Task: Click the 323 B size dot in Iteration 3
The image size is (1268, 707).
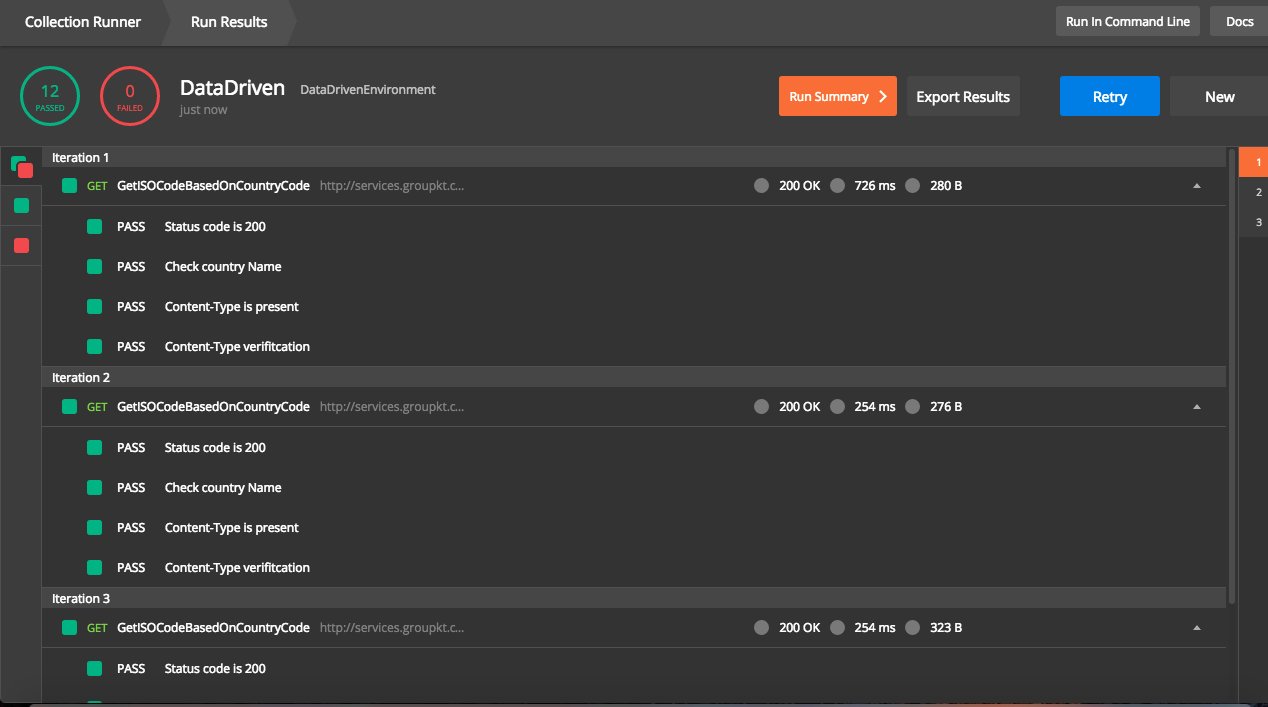Action: [912, 627]
